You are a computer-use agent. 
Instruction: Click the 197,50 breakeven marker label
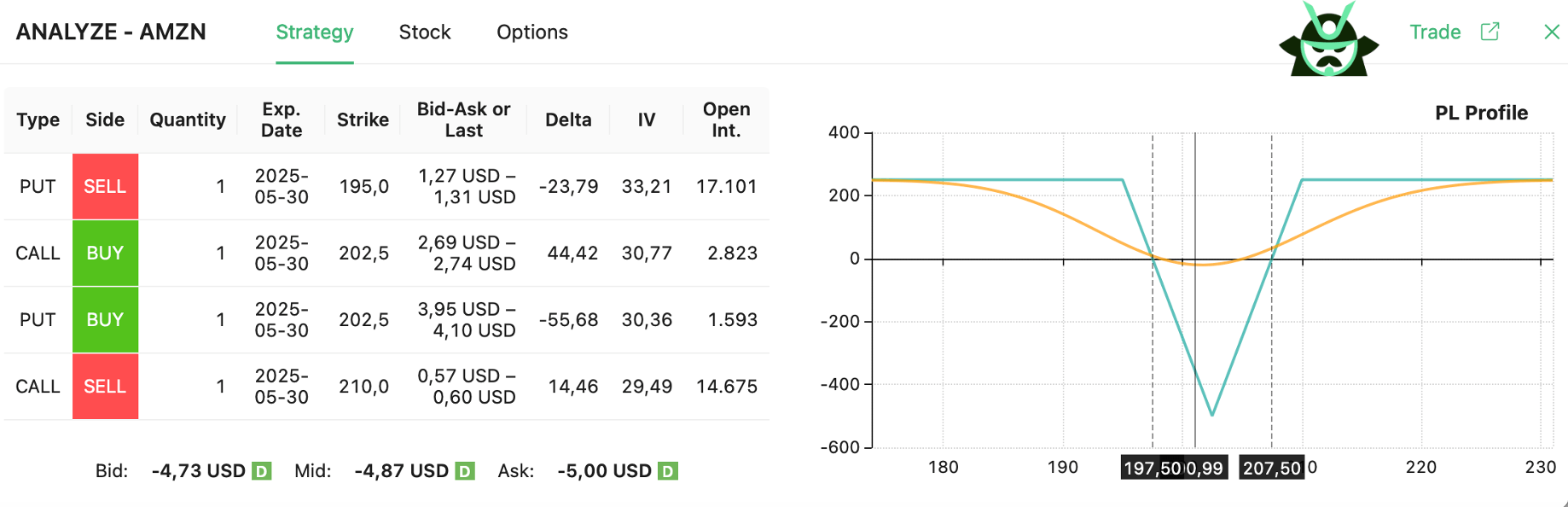(1152, 468)
